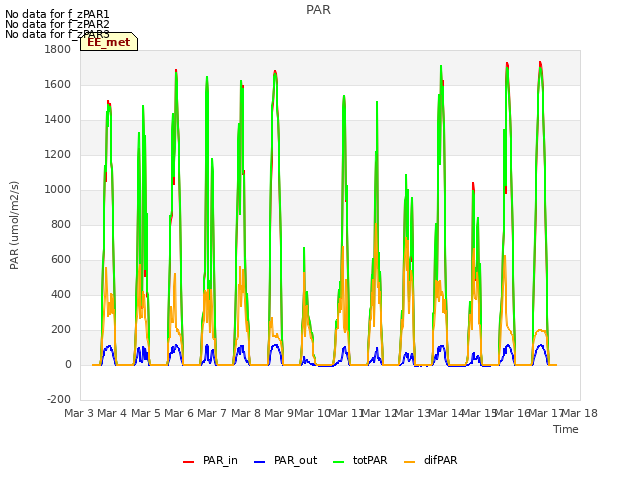The image size is (640, 480).
Task: Click the 'No data for f_zPAR1' message
Action: 57,15
